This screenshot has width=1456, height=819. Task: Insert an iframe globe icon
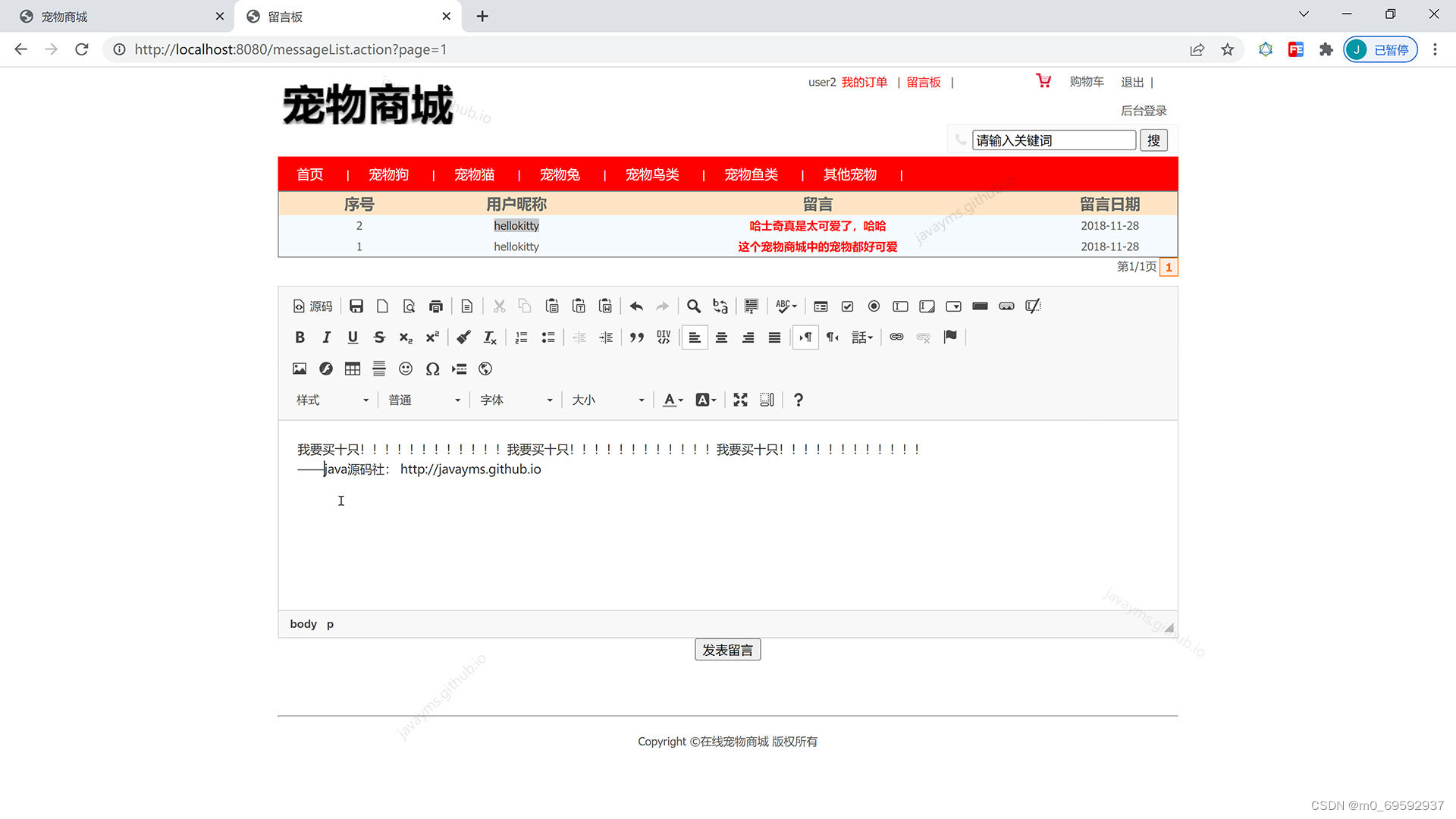point(485,369)
